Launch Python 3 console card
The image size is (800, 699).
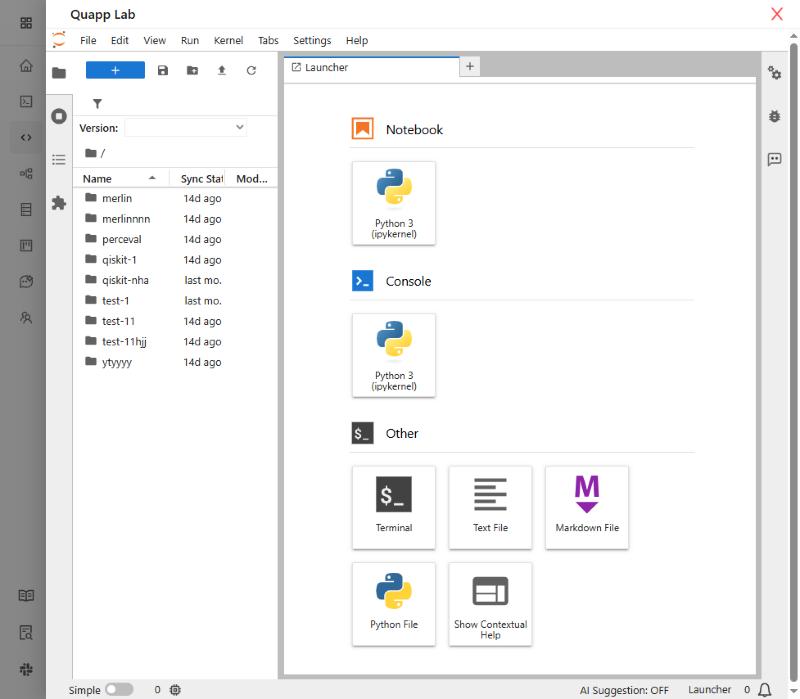(x=394, y=355)
